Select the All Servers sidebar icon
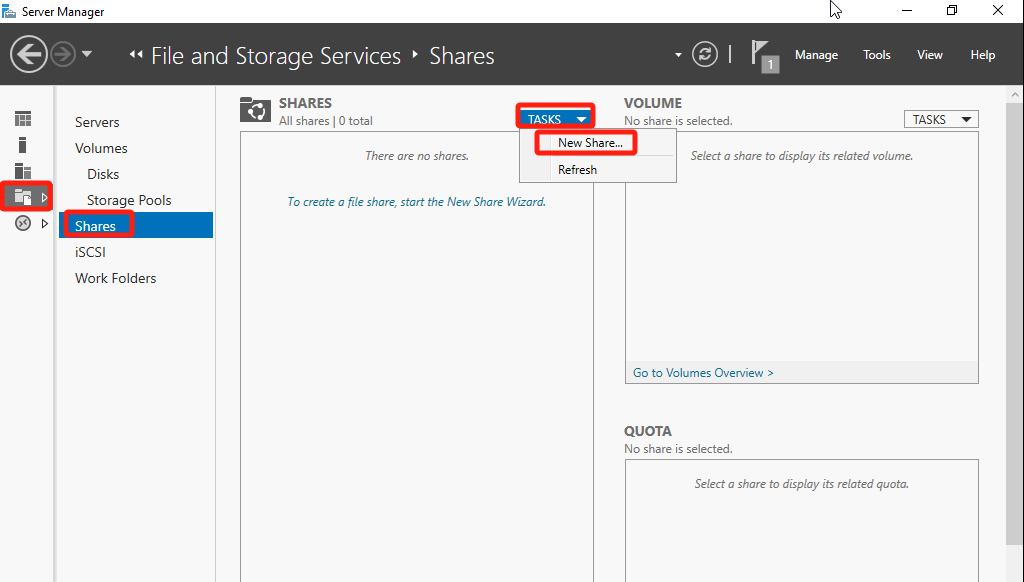Screen dimensions: 1024x582 [x=23, y=171]
